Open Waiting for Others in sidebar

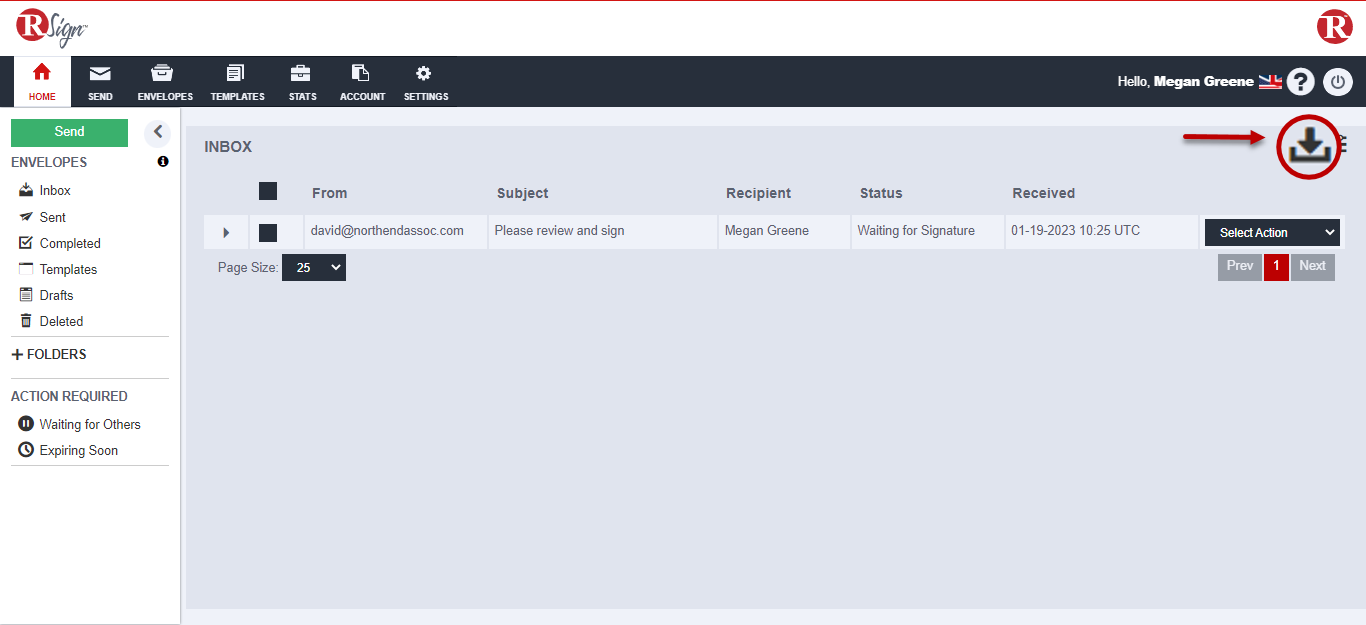pyautogui.click(x=90, y=424)
